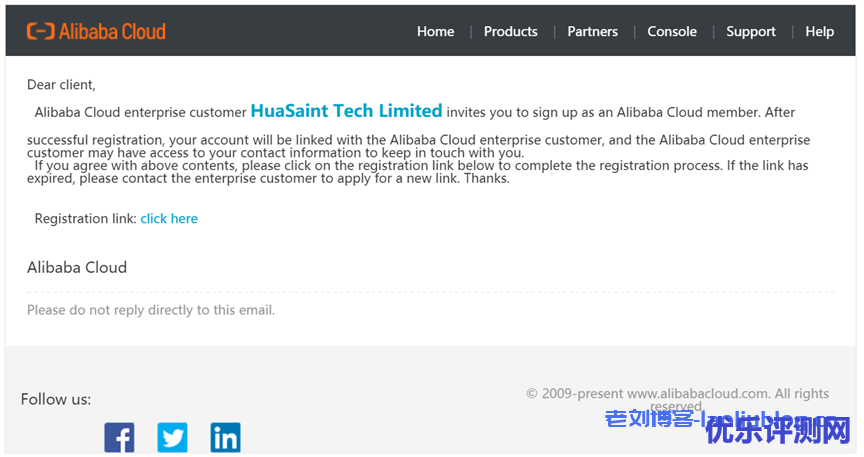Open the Twitter bird icon
The width and height of the screenshot is (864, 457).
(x=172, y=437)
